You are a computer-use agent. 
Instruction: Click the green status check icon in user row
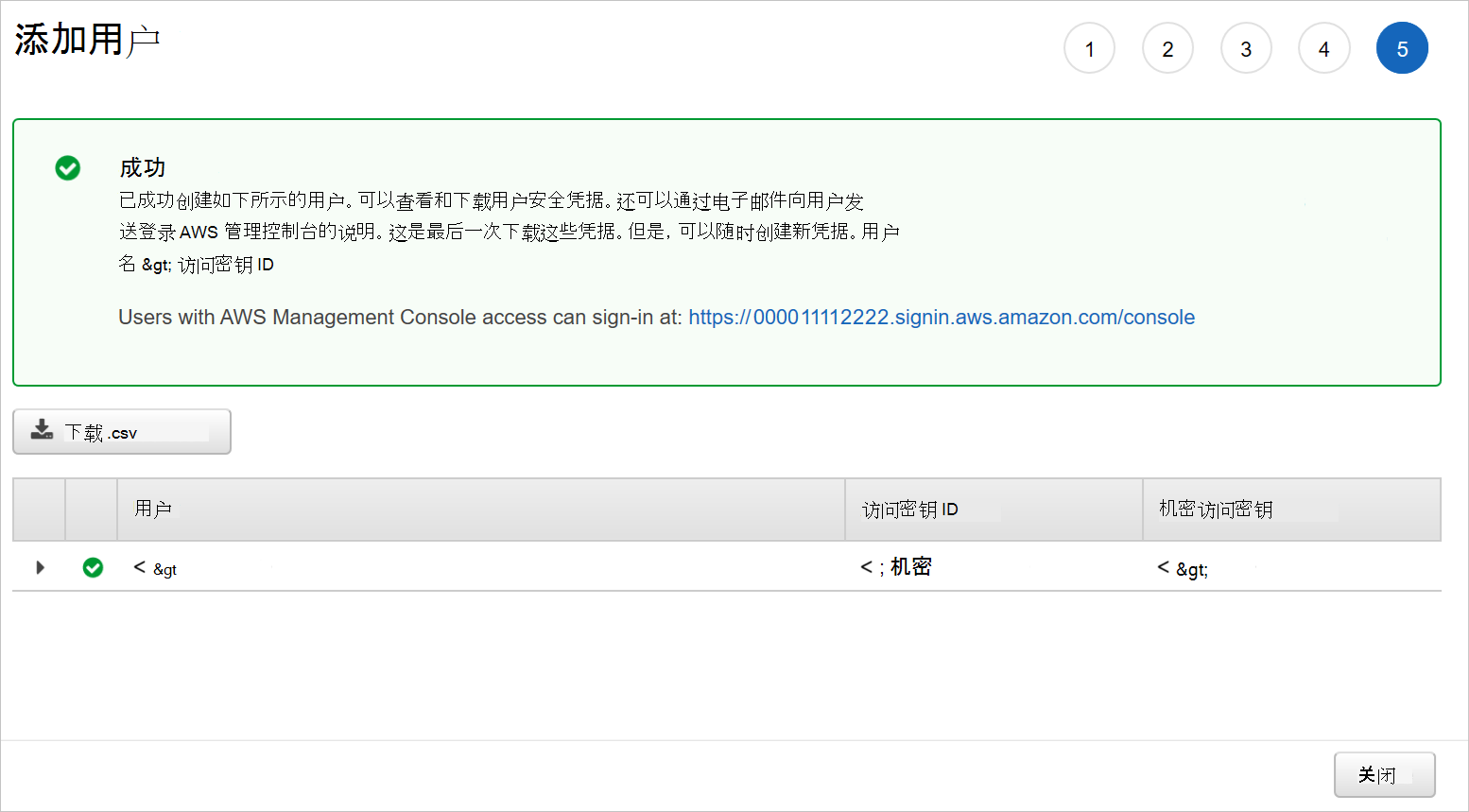(93, 567)
